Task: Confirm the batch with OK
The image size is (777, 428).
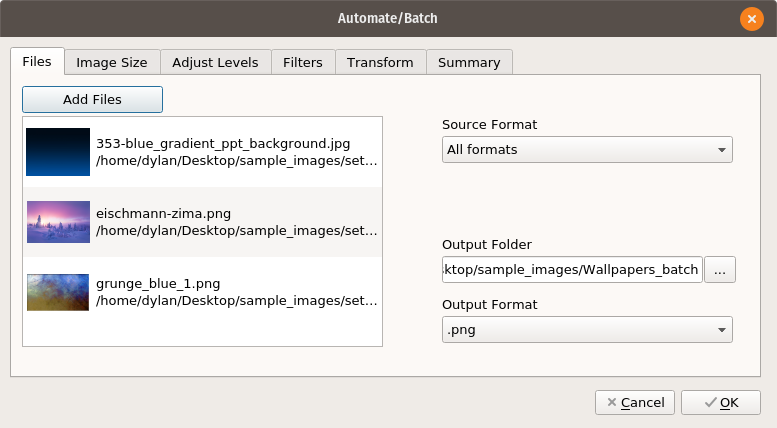Action: (x=721, y=402)
